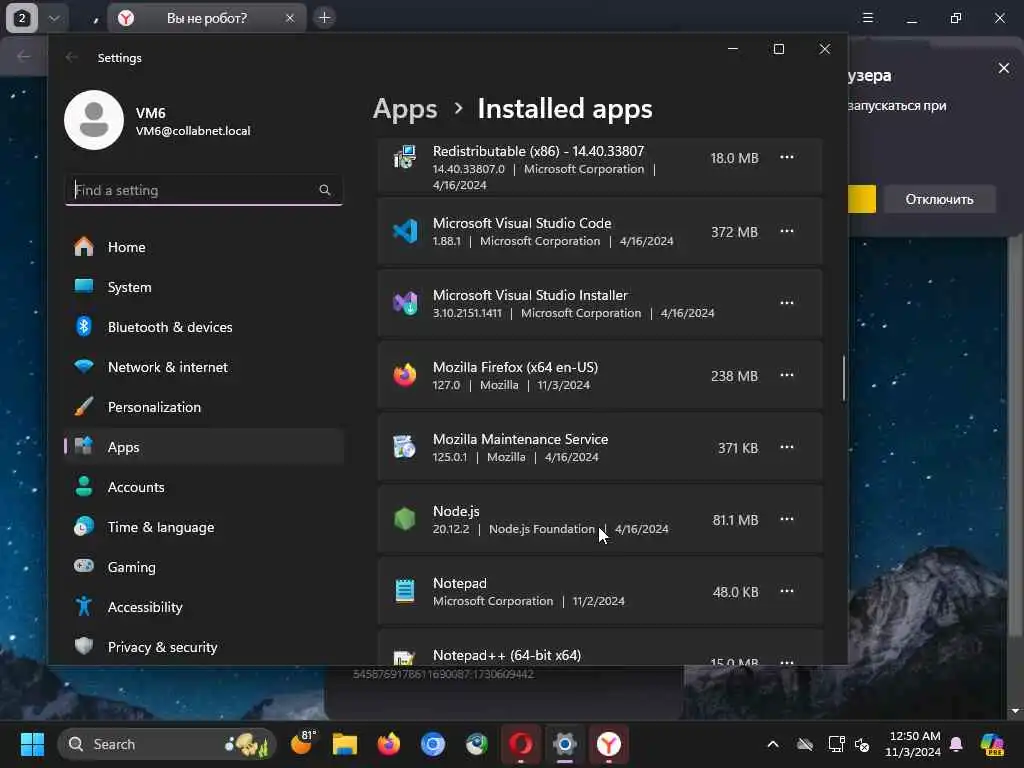The width and height of the screenshot is (1024, 768).
Task: Open Accessibility settings
Action: [204, 607]
